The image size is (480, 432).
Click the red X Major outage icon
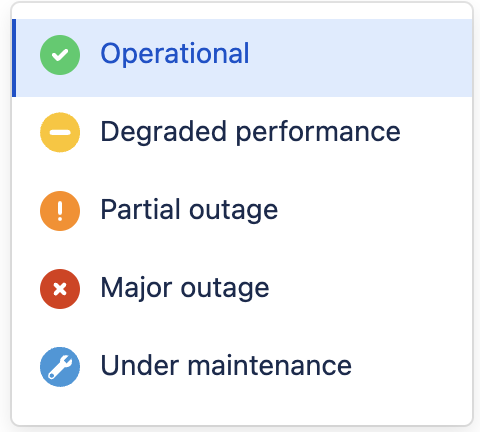click(x=60, y=289)
